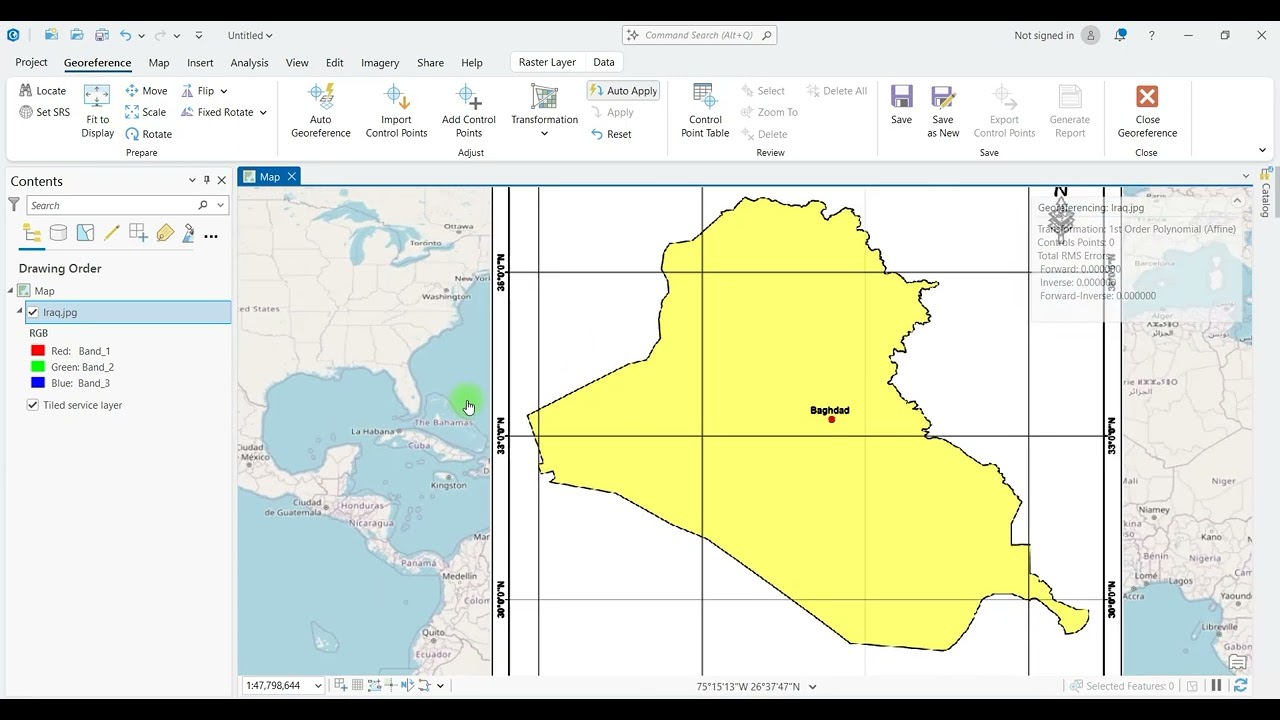
Task: Click Not signed in account link
Action: [1044, 35]
